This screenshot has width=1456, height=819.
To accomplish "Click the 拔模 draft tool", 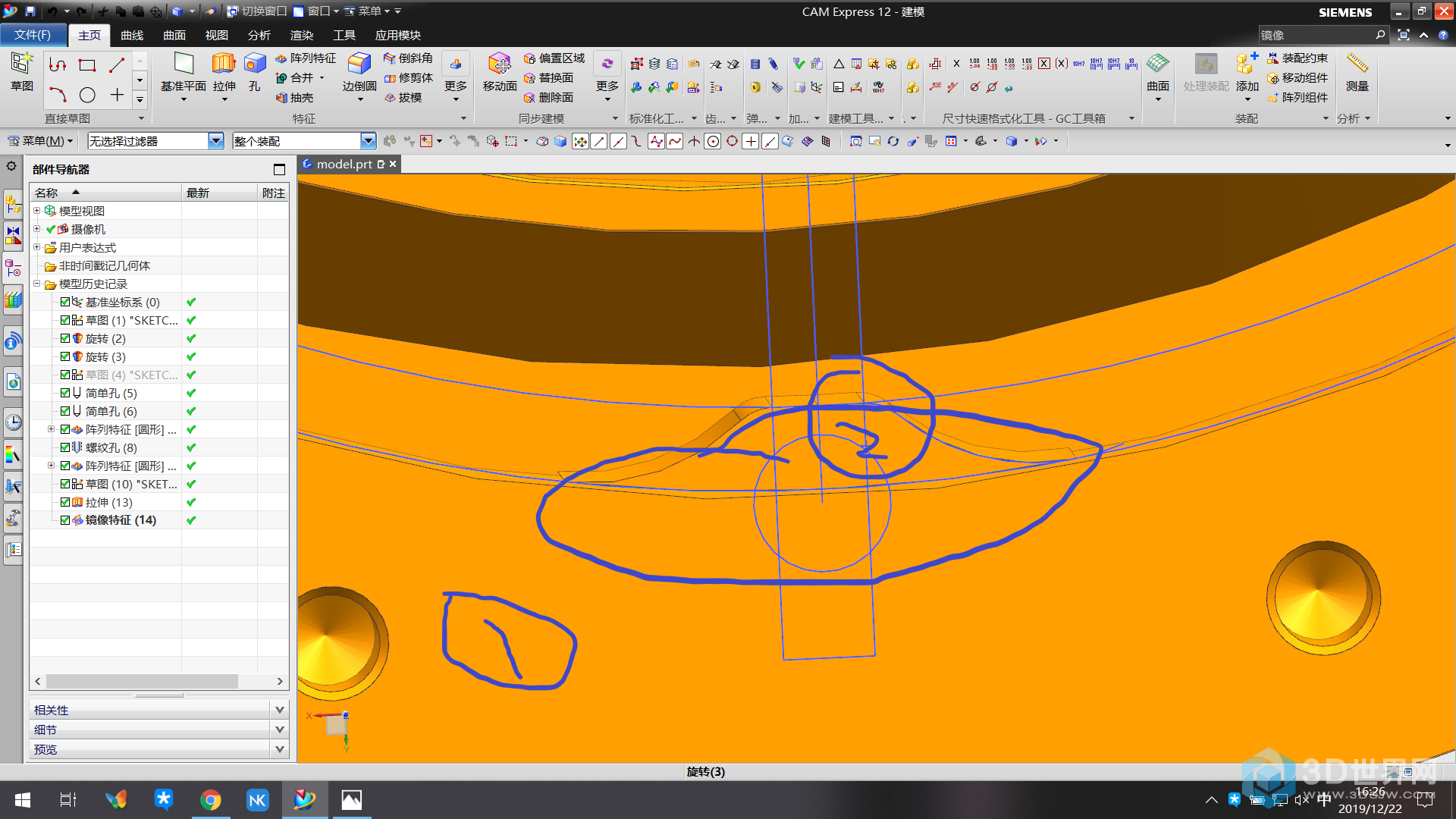I will 403,98.
